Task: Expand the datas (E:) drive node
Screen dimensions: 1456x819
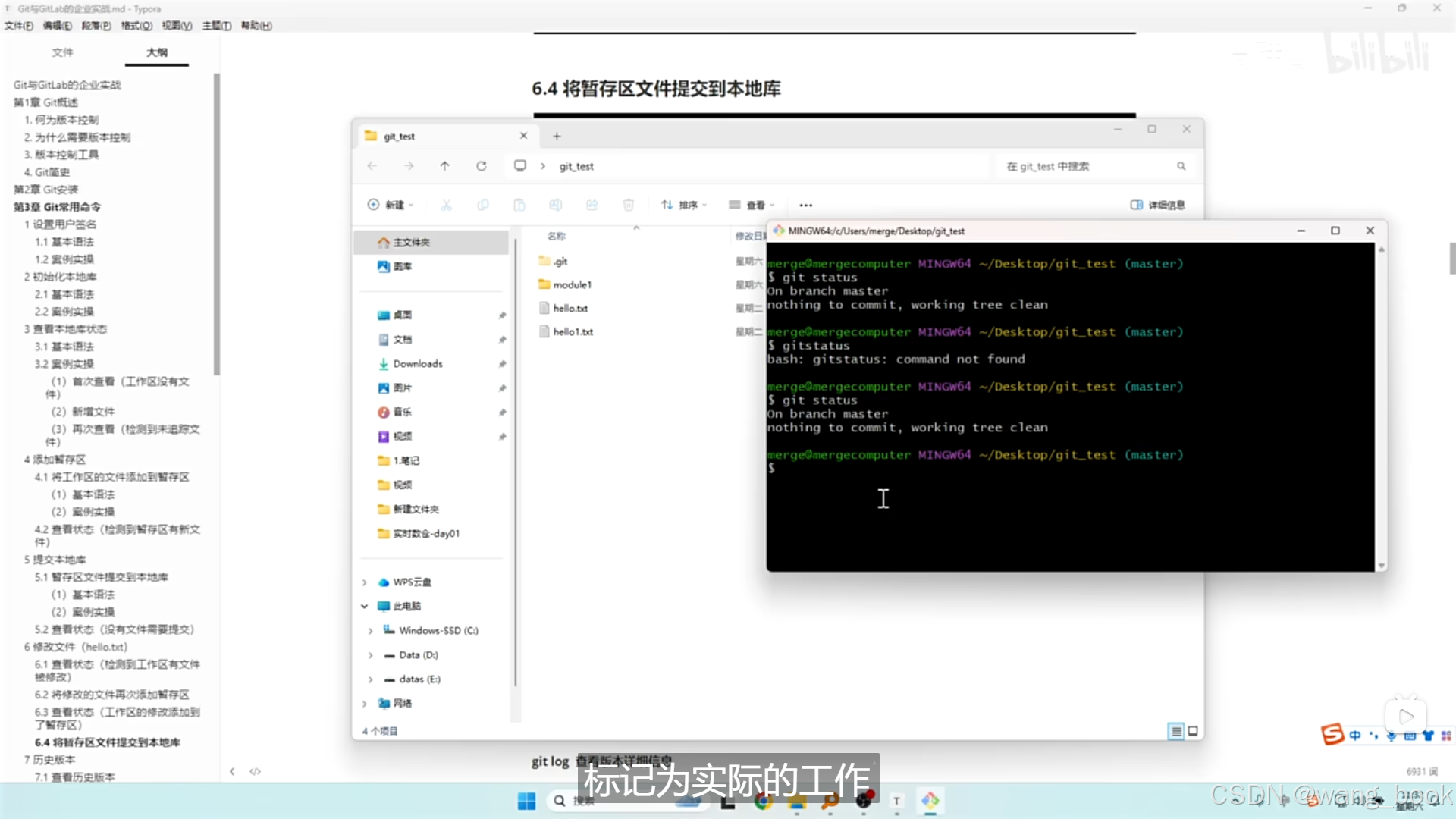Action: [x=371, y=679]
